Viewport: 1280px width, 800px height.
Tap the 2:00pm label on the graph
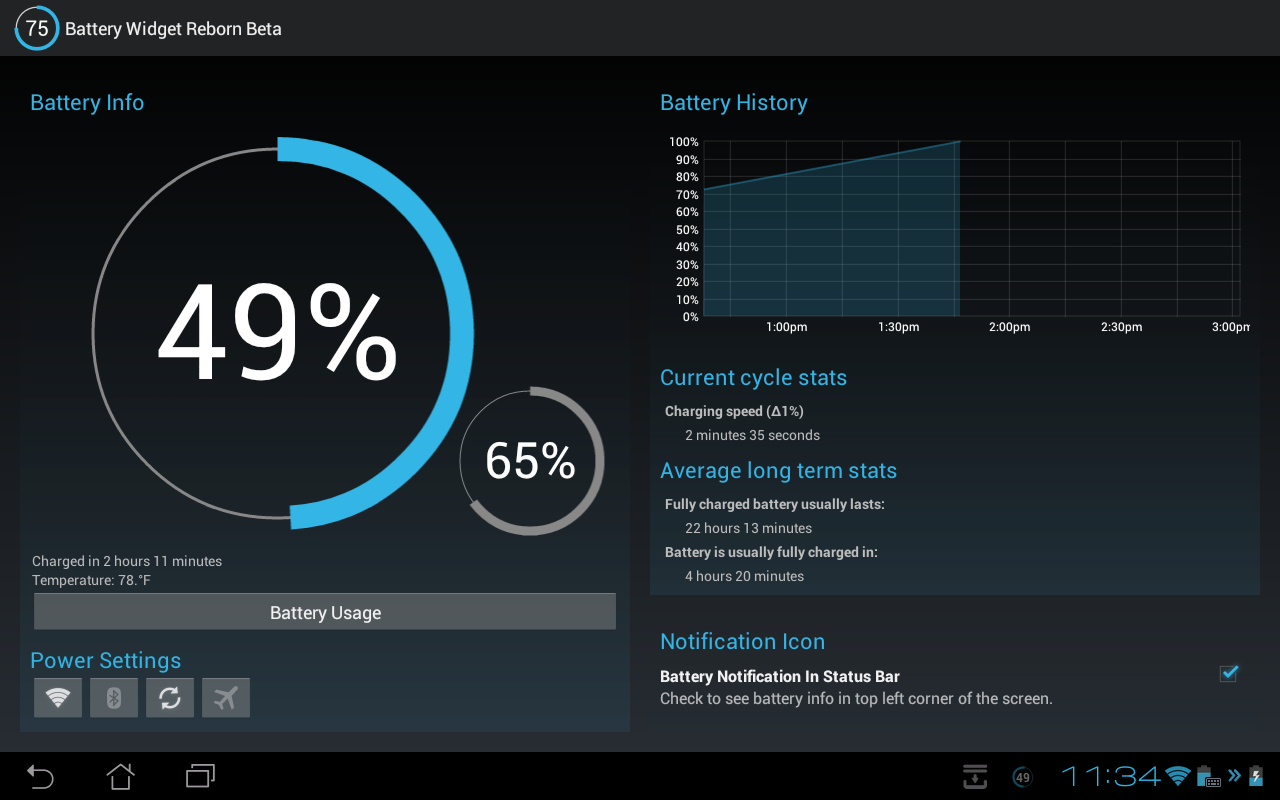[x=1010, y=327]
